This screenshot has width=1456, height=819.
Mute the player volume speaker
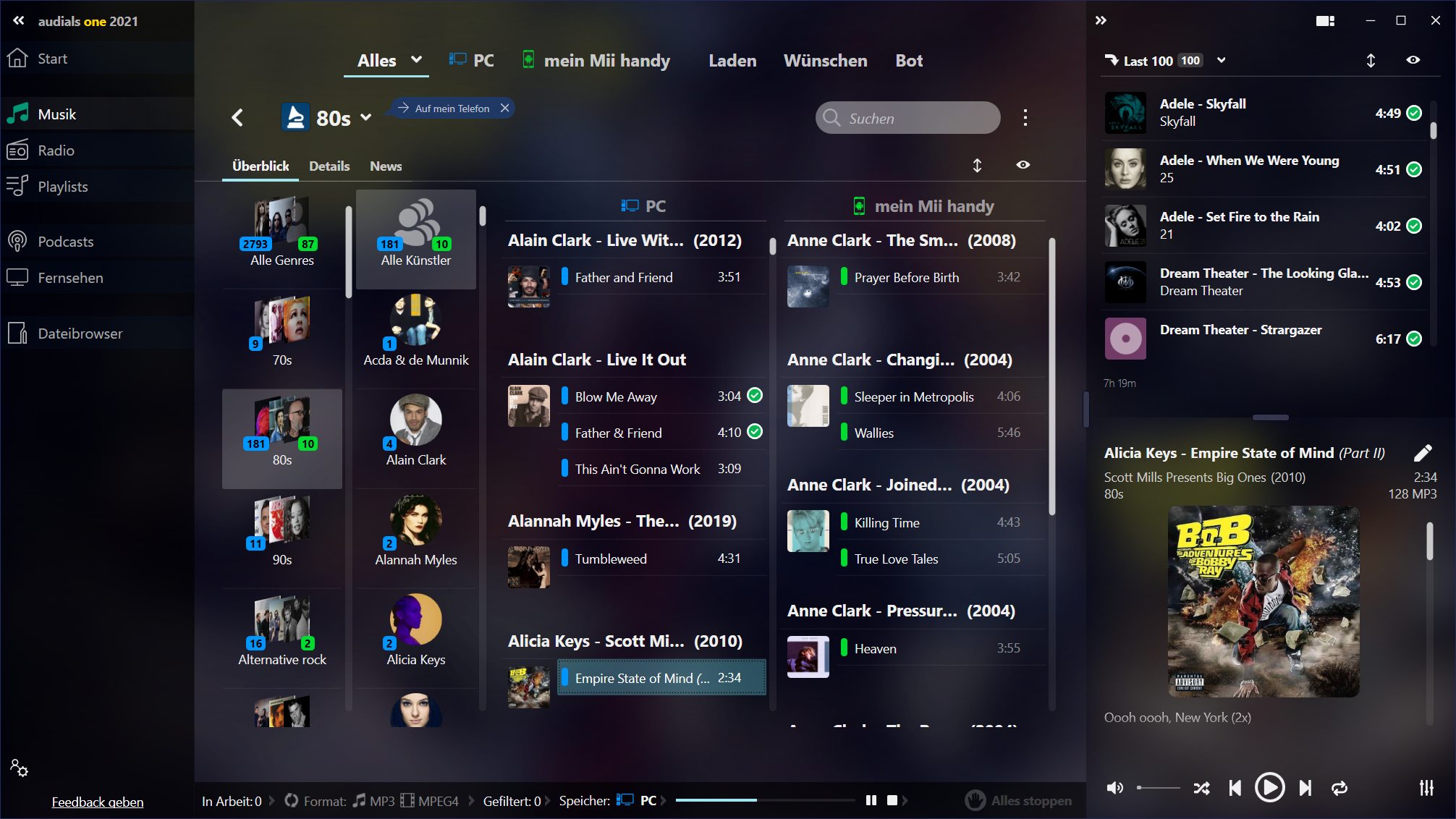(x=1115, y=788)
